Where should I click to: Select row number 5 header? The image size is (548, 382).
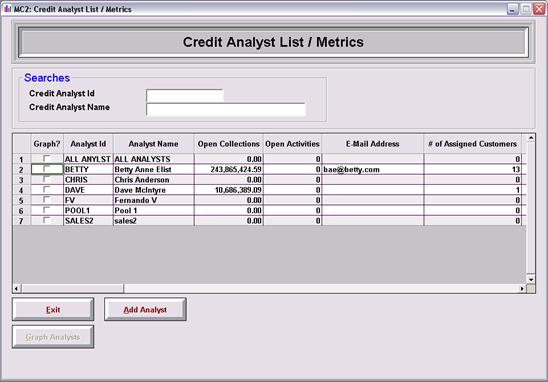pos(22,200)
